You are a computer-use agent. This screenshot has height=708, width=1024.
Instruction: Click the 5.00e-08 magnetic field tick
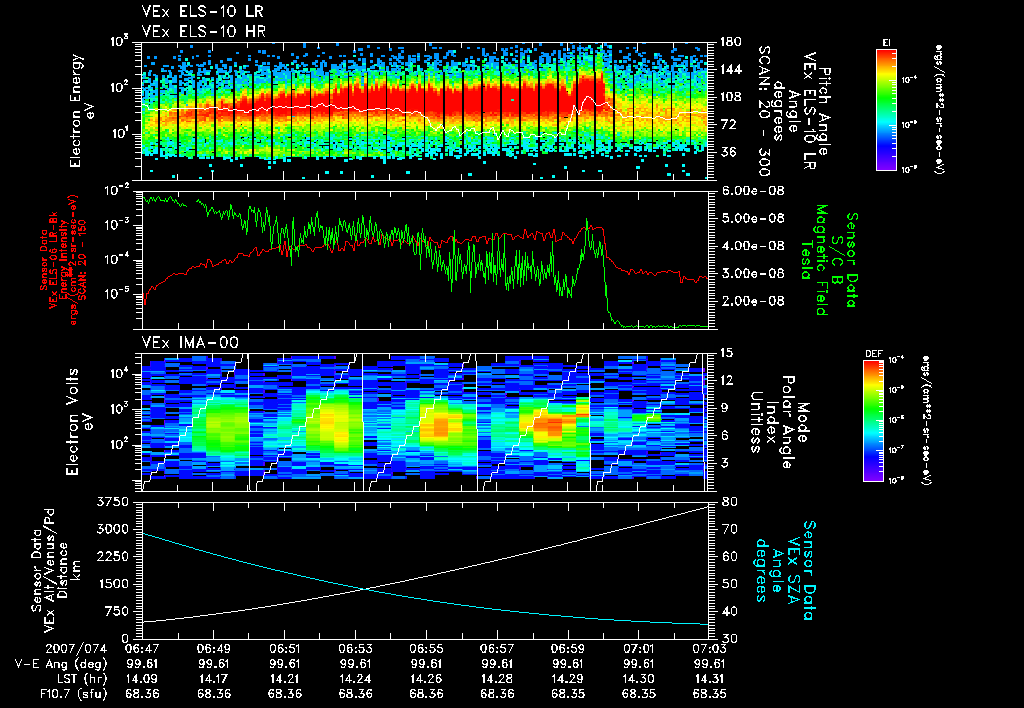tap(752, 218)
